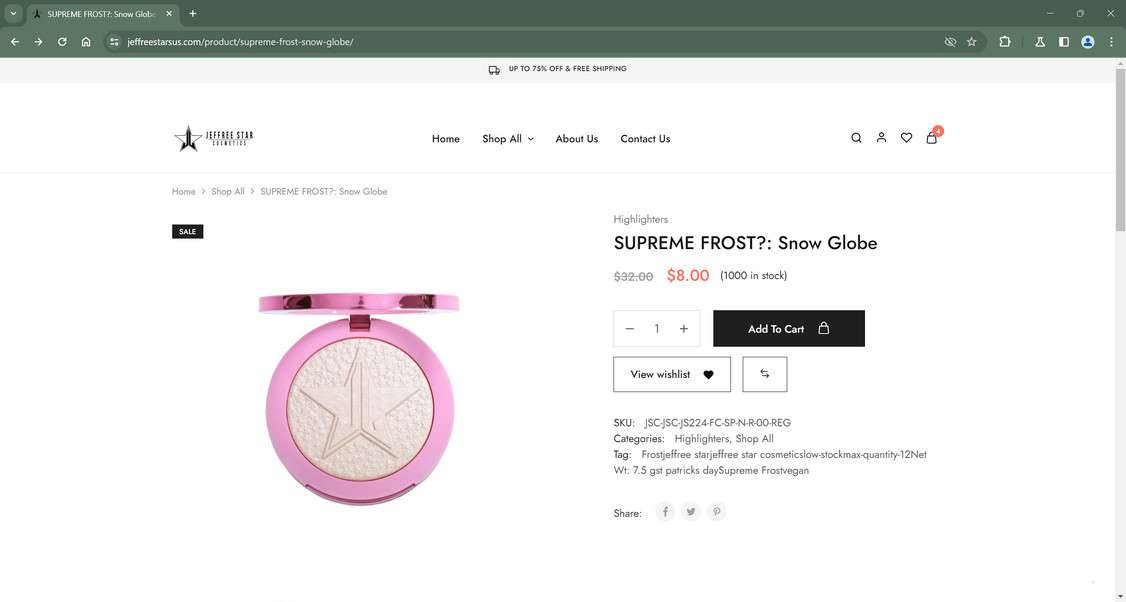Click the Jeffree Star Cosmetics logo
Screen dimensions: 1126x602
point(214,138)
